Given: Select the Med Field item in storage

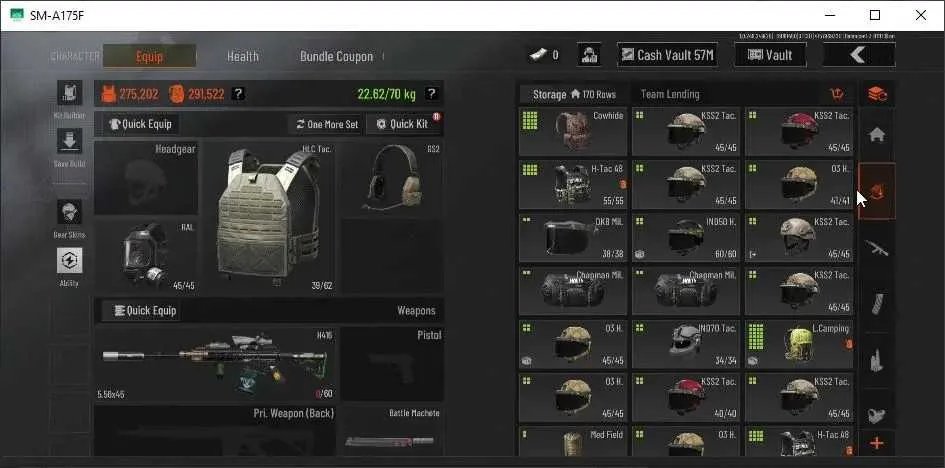Looking at the screenshot, I should click(573, 441).
